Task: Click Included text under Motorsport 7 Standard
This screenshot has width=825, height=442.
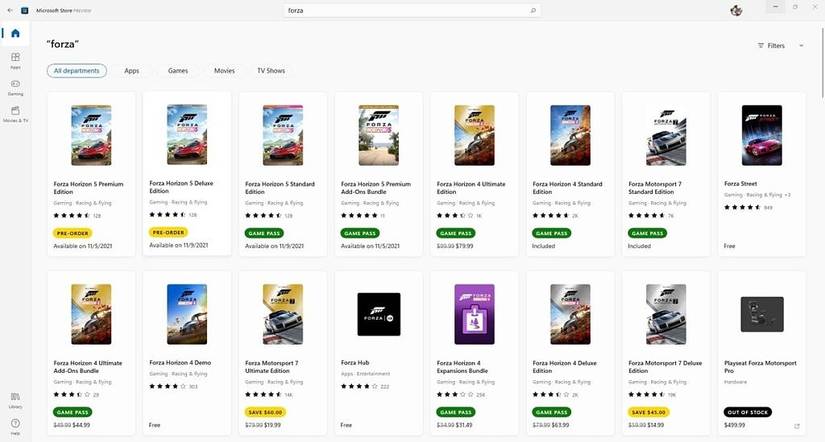Action: [x=639, y=246]
